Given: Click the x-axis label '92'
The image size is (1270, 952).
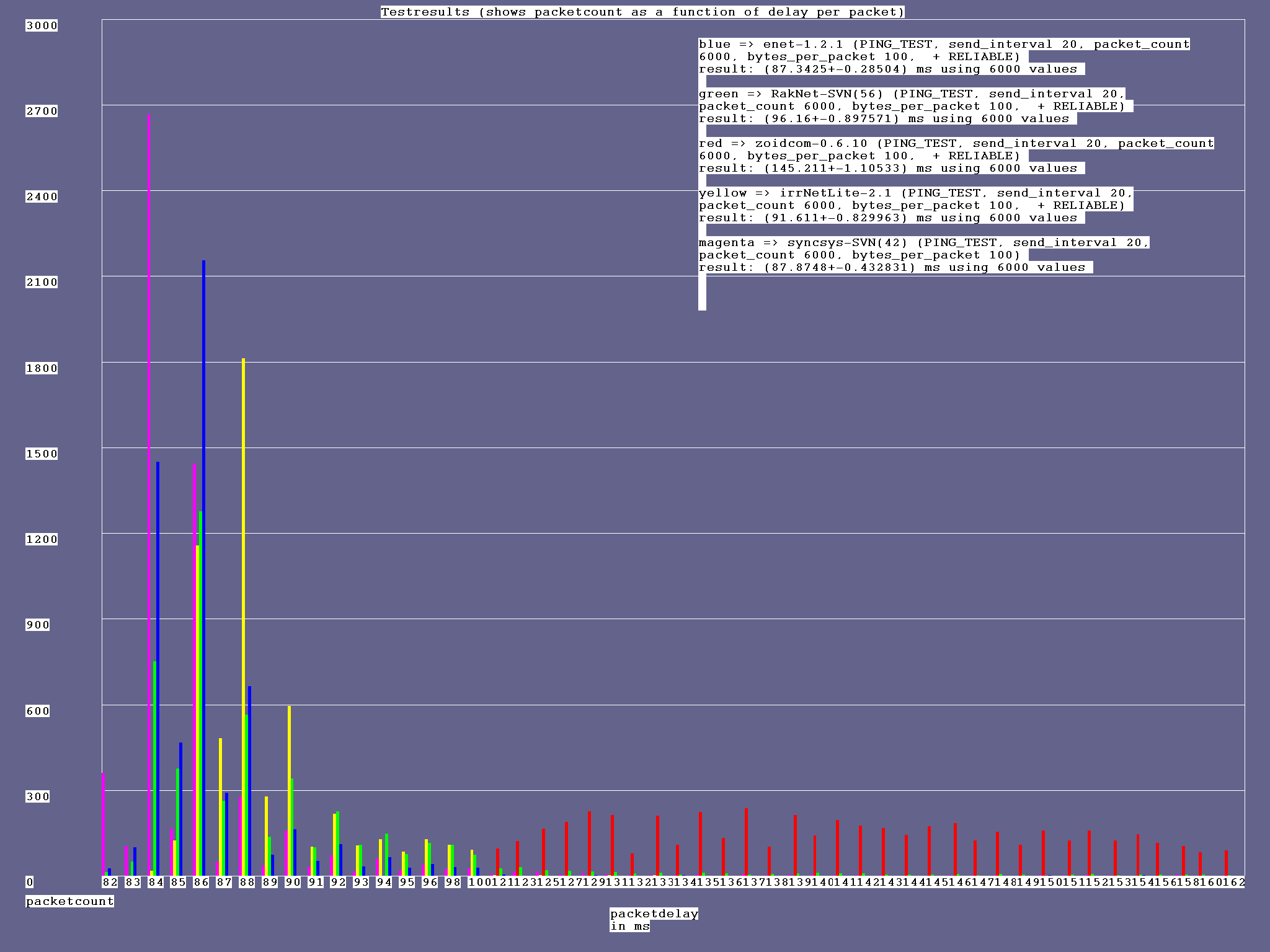Looking at the screenshot, I should point(338,882).
